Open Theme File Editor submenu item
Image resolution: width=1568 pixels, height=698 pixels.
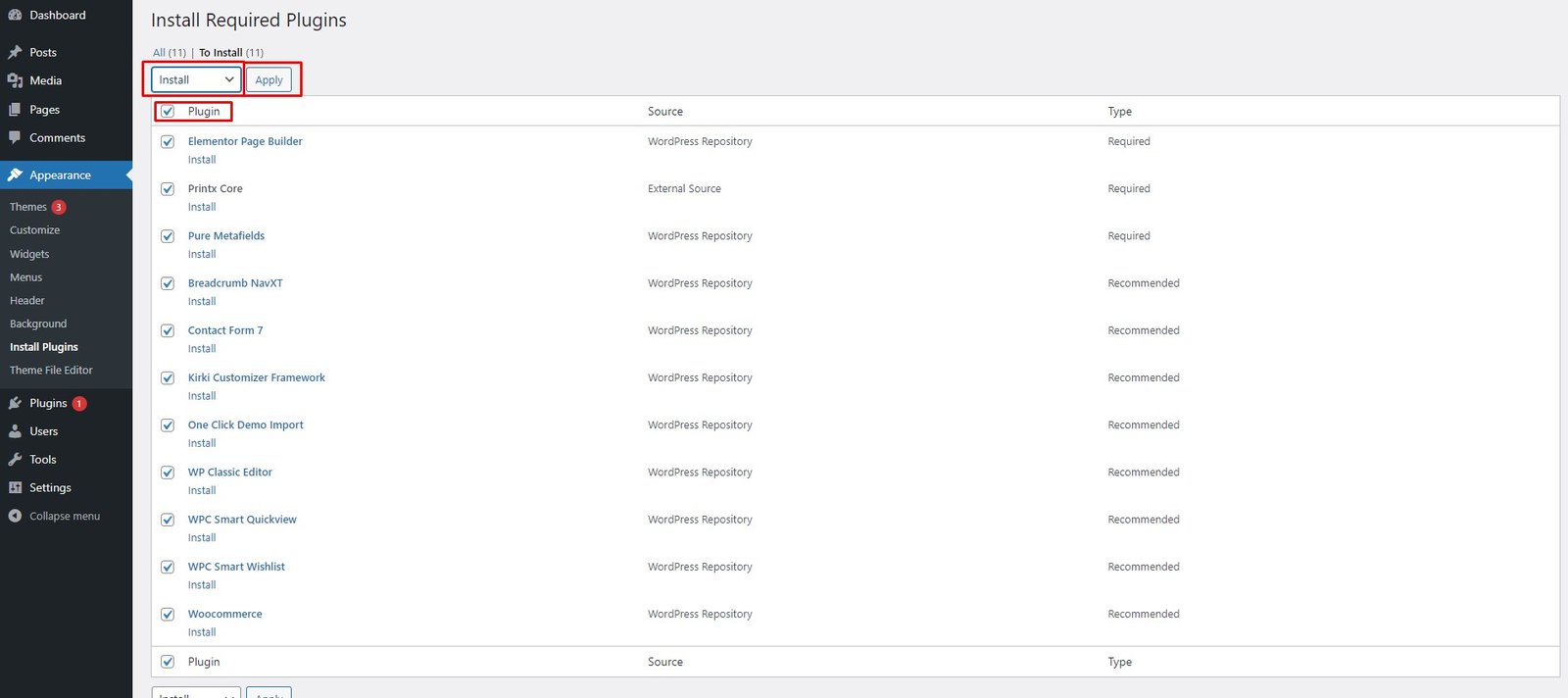tap(51, 371)
